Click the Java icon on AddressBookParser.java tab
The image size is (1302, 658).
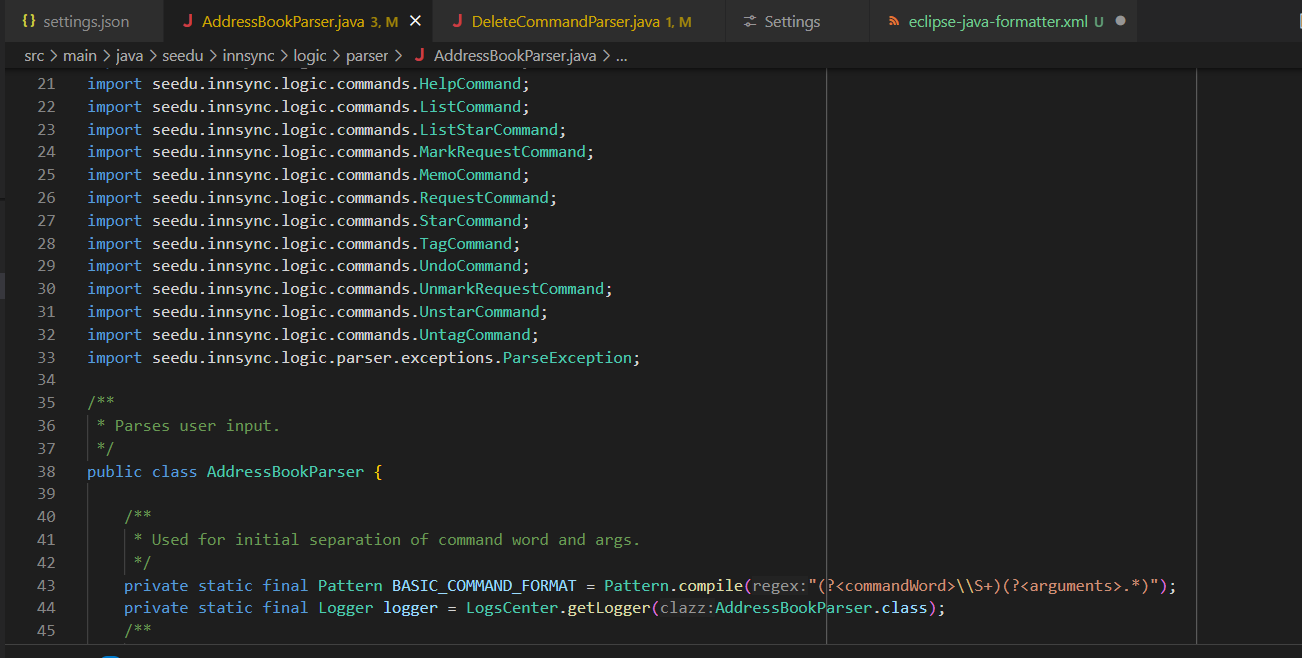click(x=187, y=21)
